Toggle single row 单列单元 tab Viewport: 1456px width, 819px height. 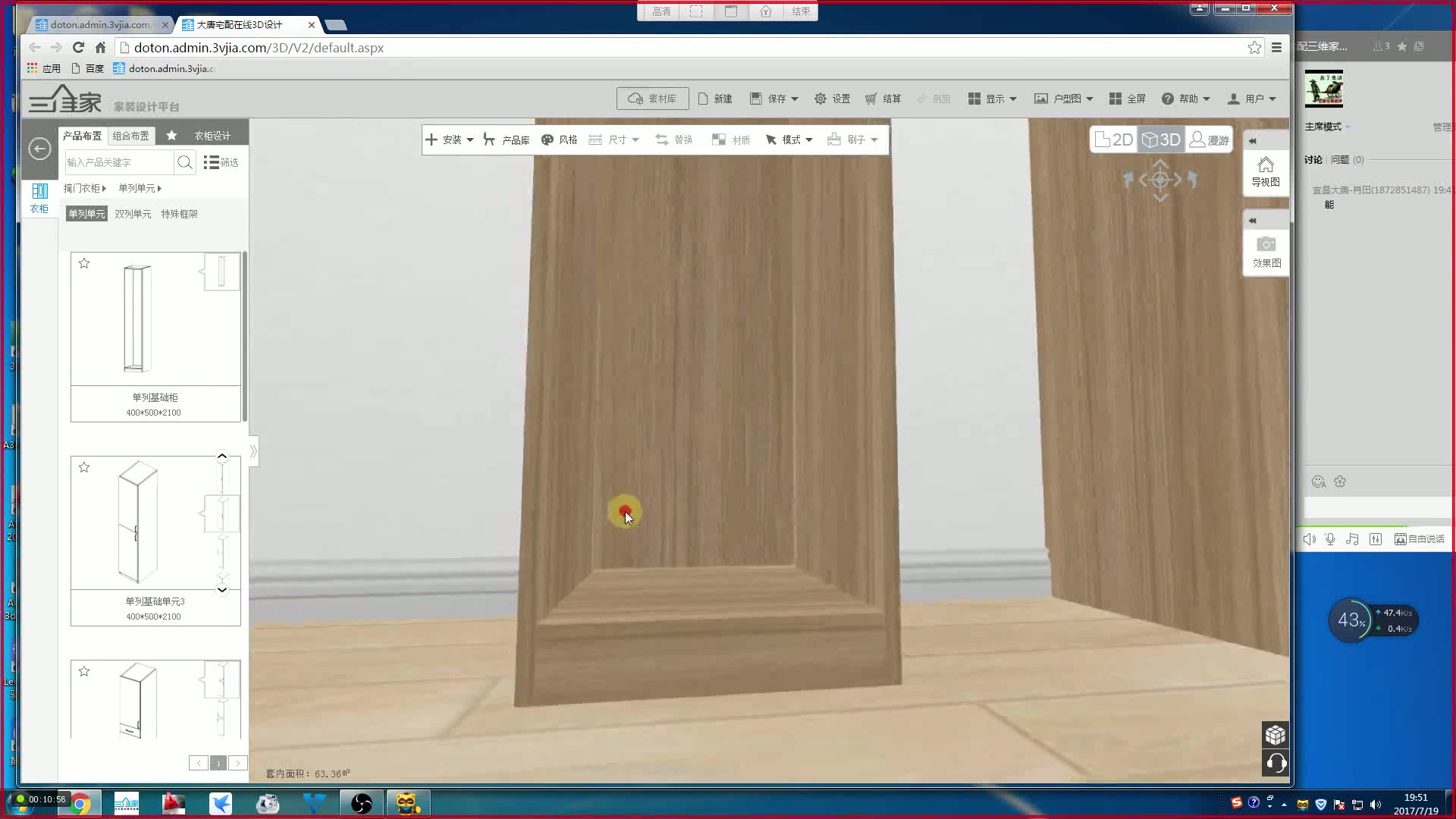click(x=86, y=213)
